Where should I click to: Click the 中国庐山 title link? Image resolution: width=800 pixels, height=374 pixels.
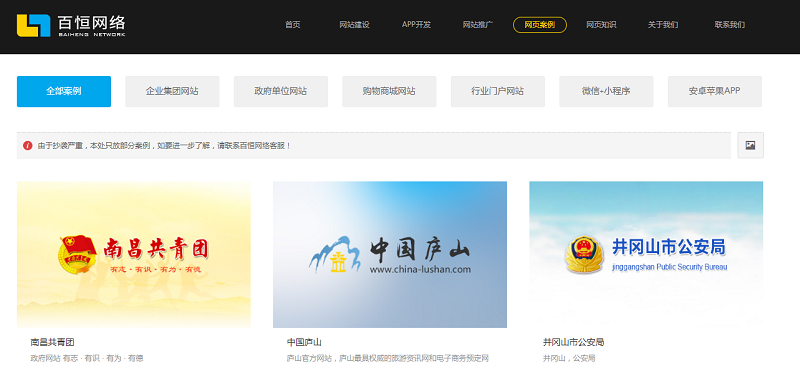[304, 342]
